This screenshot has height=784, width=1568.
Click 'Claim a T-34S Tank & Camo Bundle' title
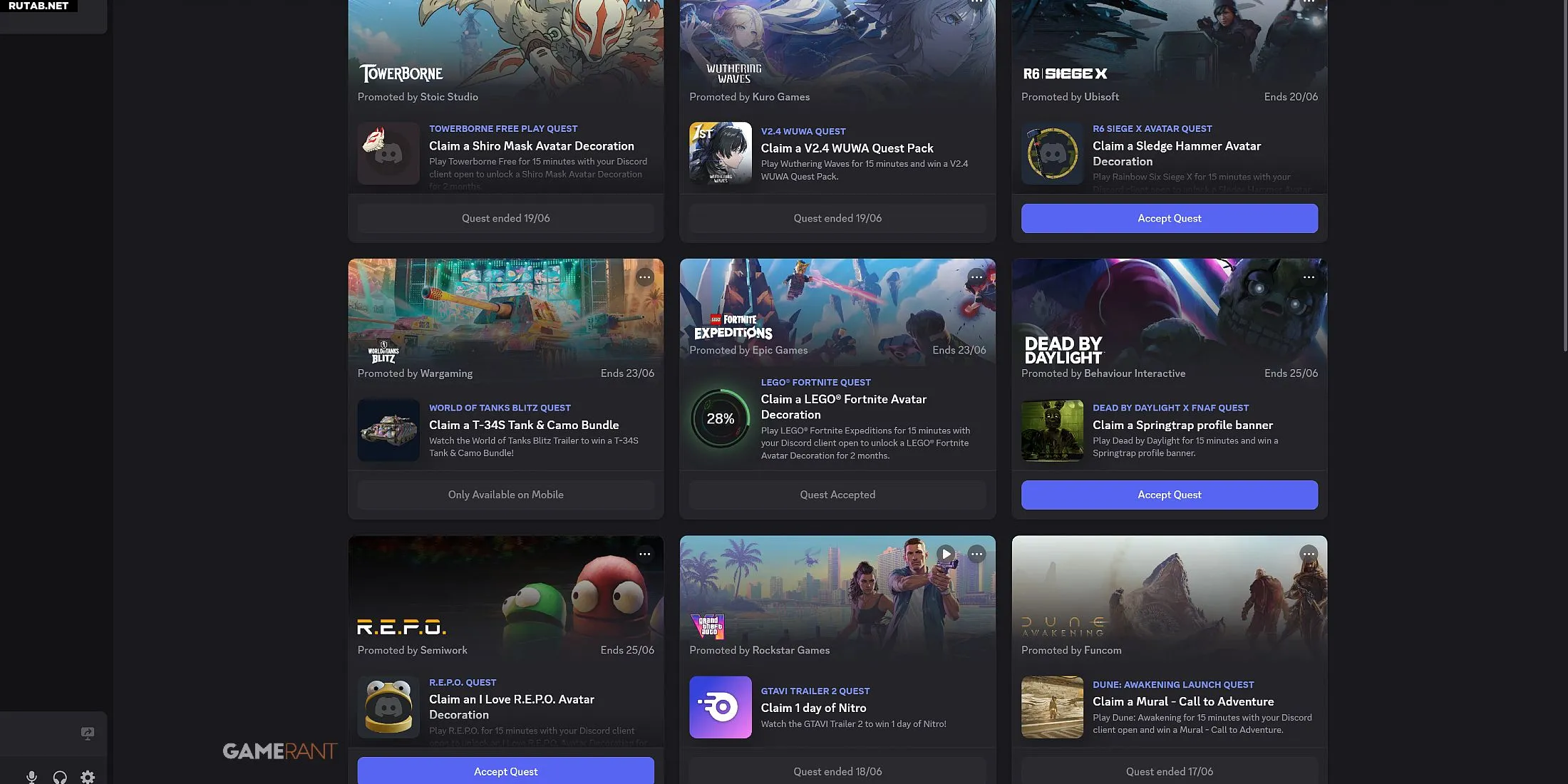point(524,425)
